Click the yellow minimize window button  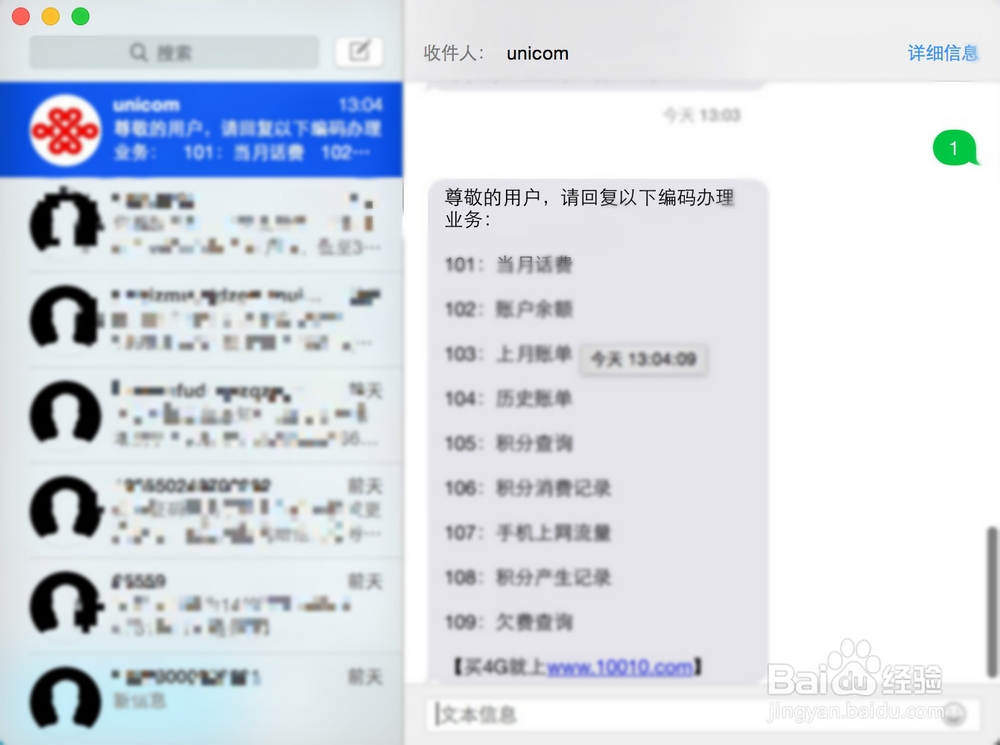50,17
